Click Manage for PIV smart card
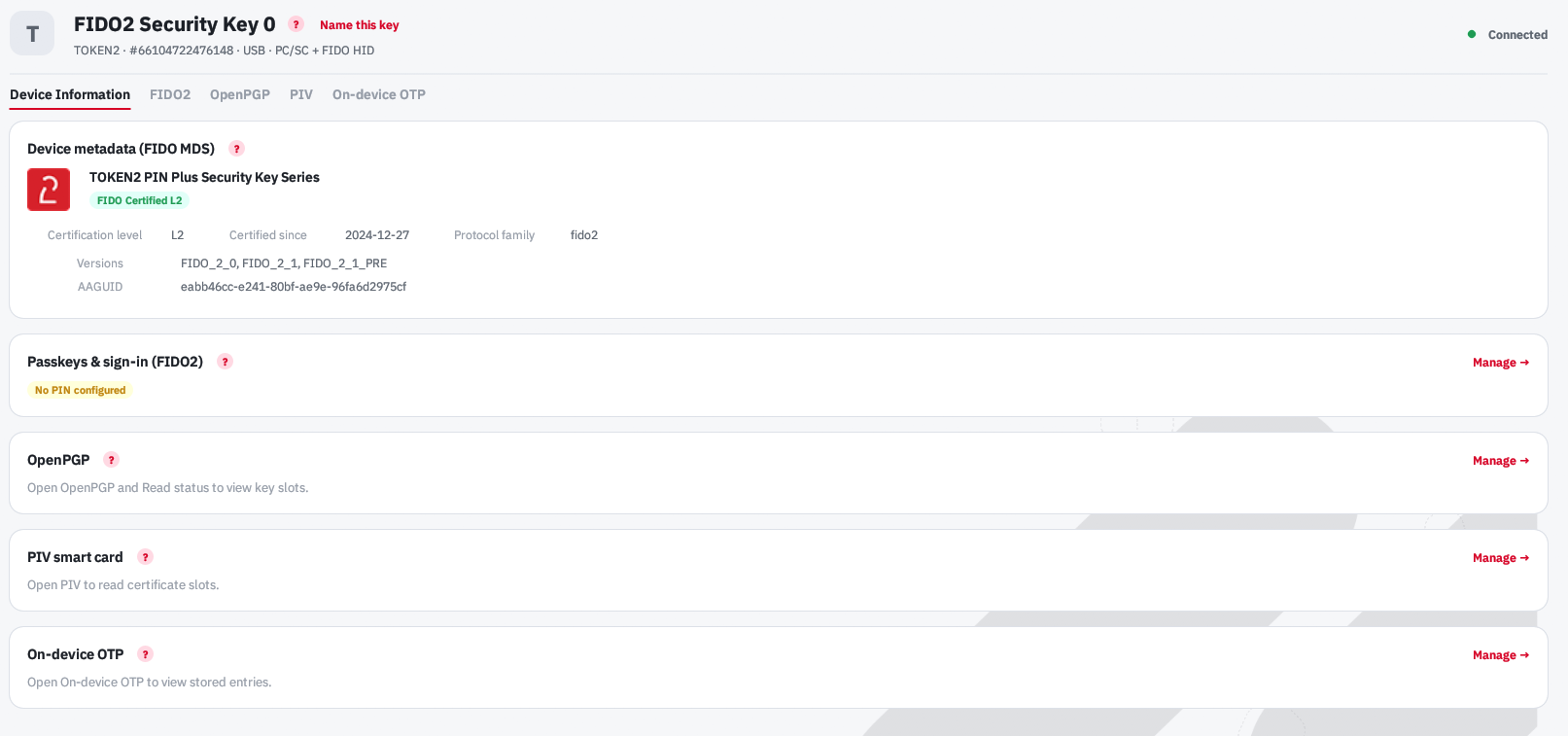 1501,558
